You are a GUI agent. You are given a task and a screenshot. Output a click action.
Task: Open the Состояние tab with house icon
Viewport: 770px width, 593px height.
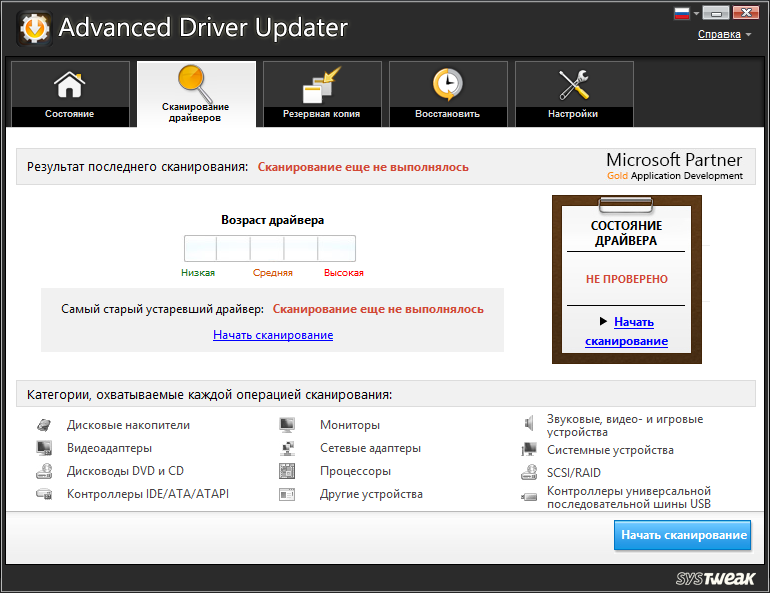point(70,94)
